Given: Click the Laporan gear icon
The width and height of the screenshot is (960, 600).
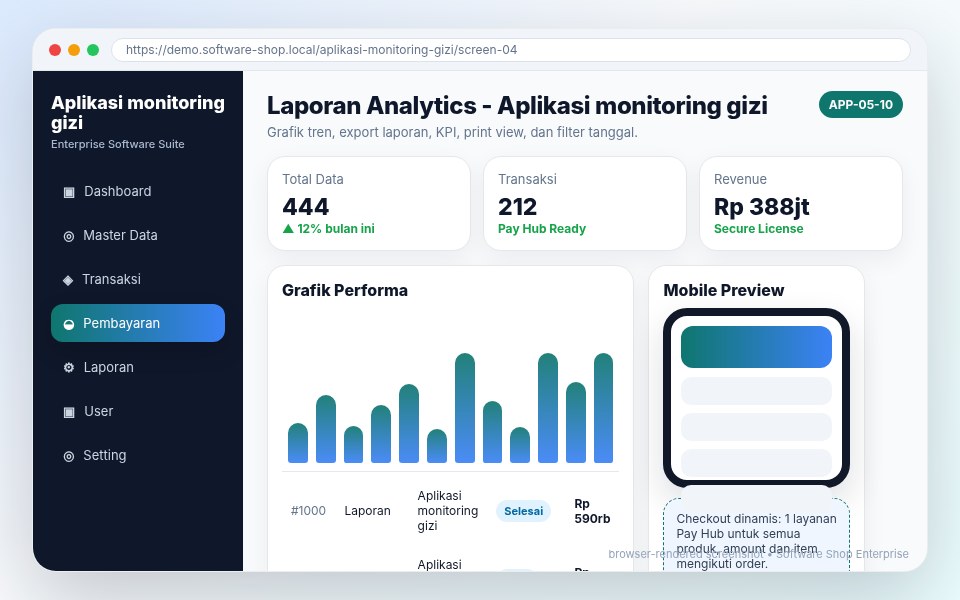Looking at the screenshot, I should 69,367.
